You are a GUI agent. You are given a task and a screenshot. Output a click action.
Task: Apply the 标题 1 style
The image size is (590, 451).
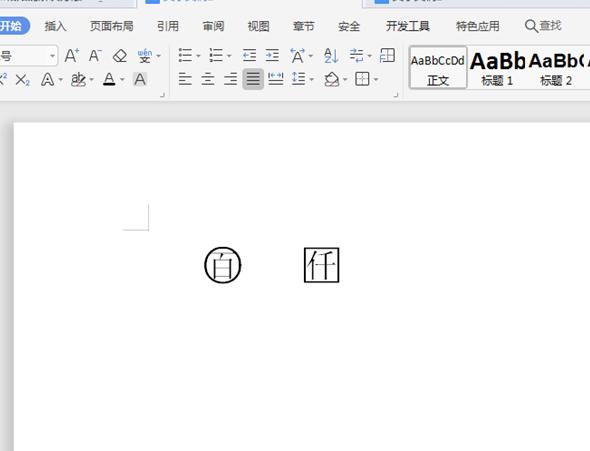497,68
